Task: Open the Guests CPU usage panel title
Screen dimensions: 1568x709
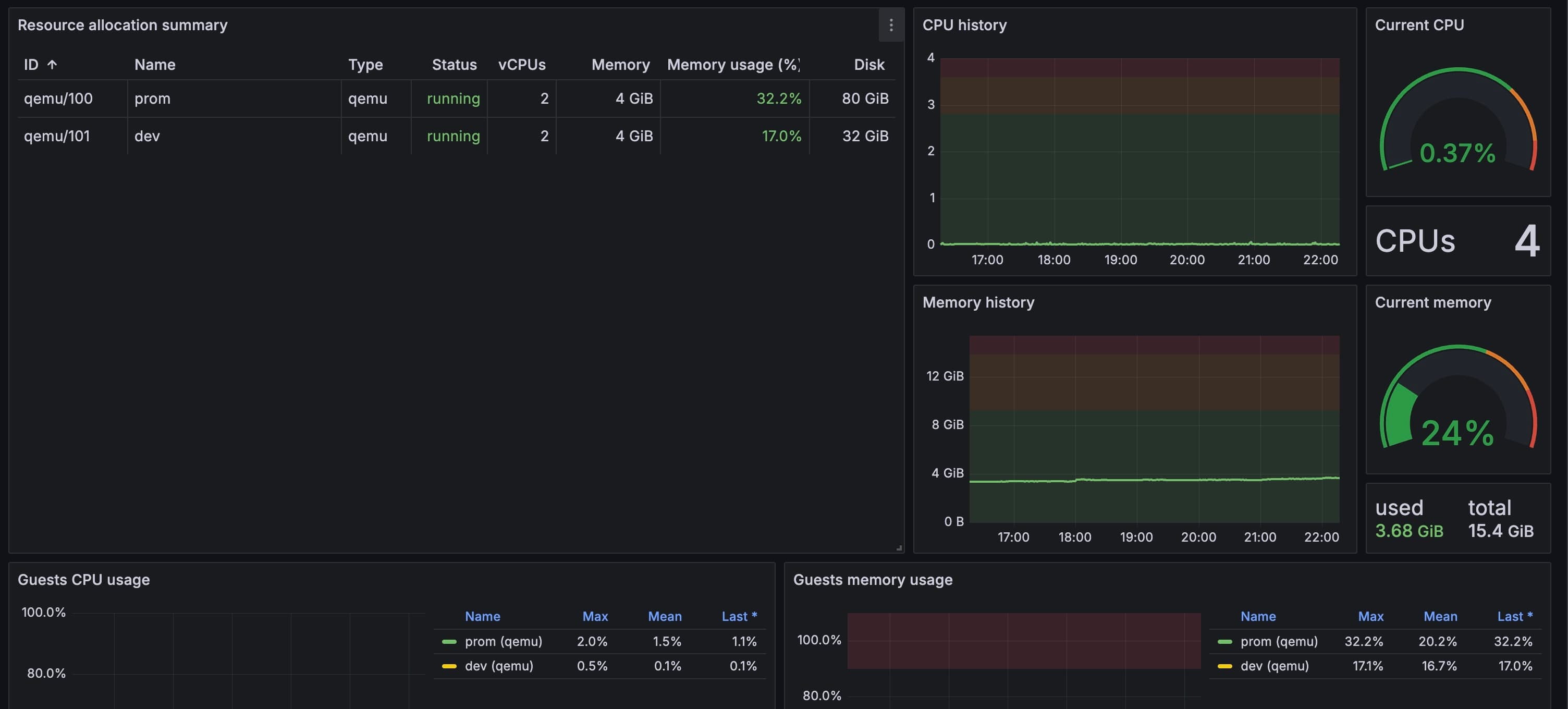Action: [x=83, y=579]
